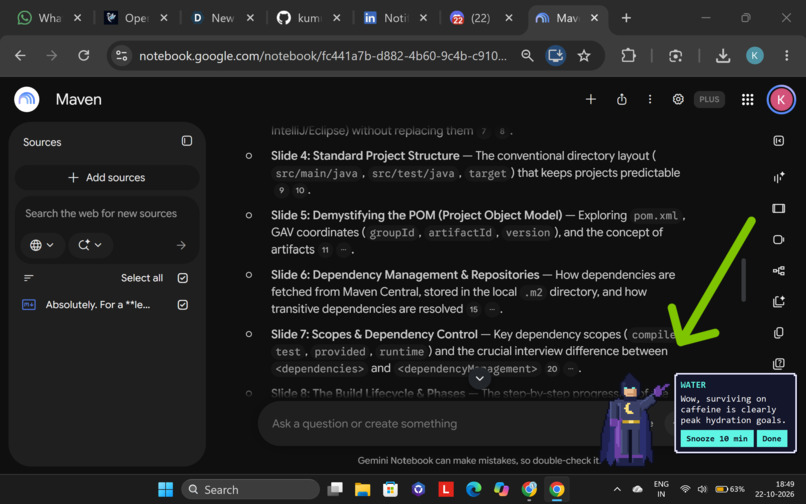The width and height of the screenshot is (806, 504).
Task: Open the Google account avatar K
Action: pos(781,99)
